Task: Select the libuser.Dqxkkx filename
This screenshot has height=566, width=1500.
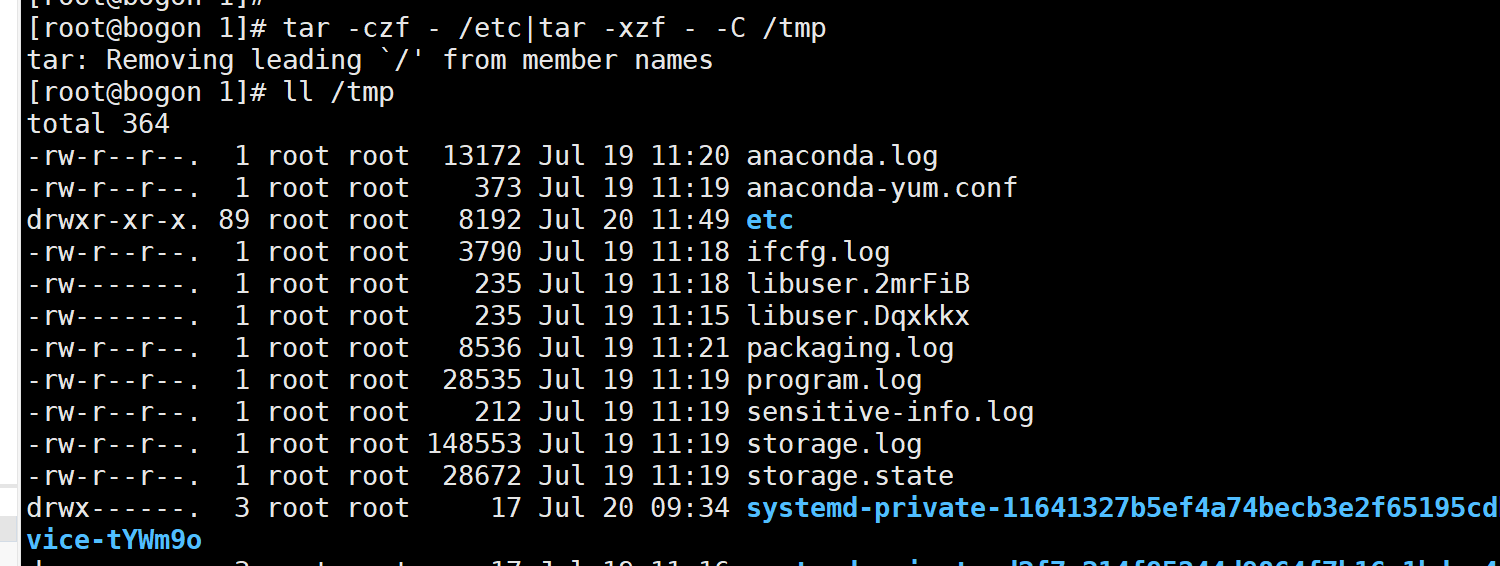Action: [x=858, y=316]
